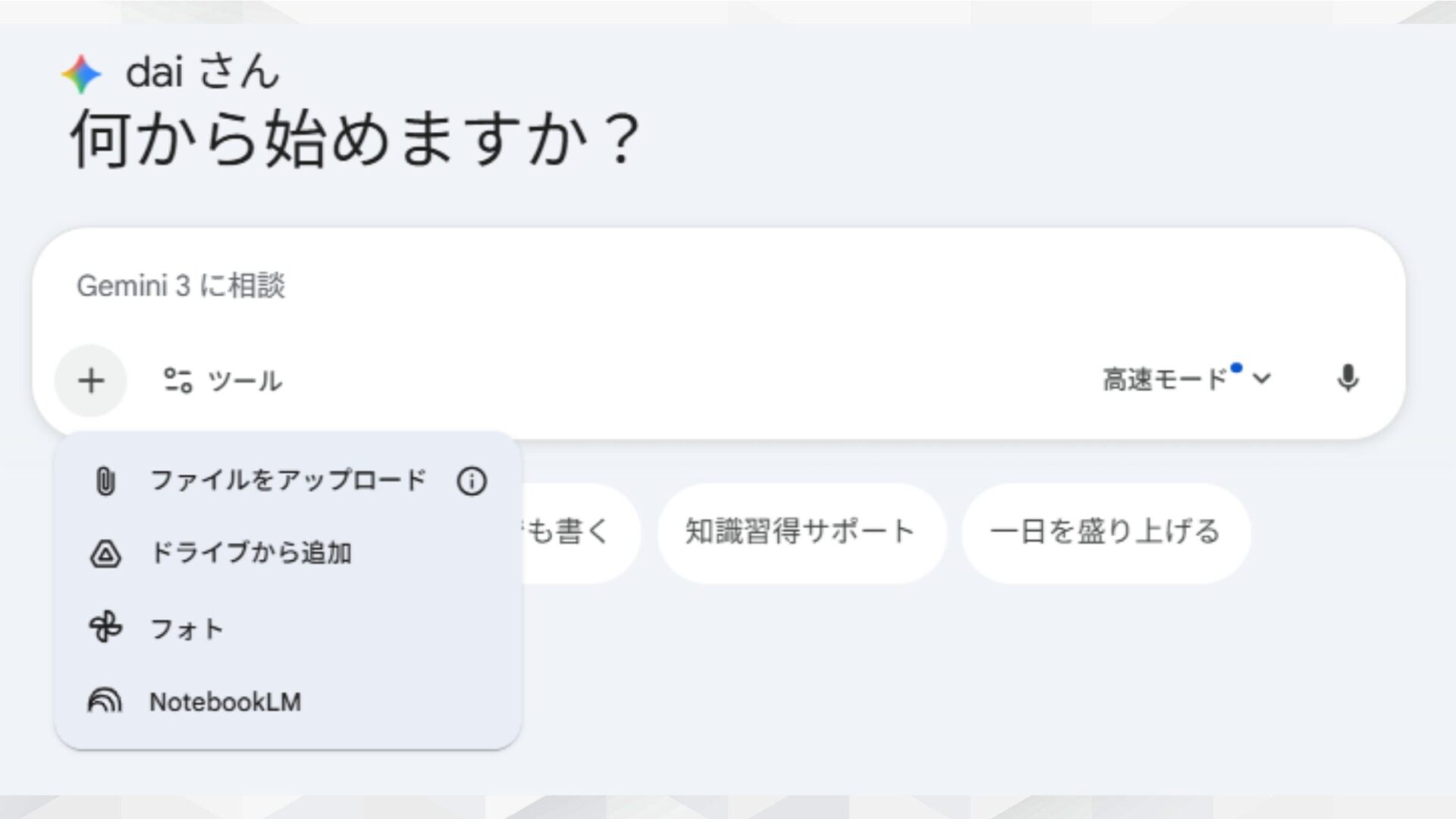Click the Gemini sparkle logo
Image resolution: width=1456 pixels, height=819 pixels.
coord(80,72)
